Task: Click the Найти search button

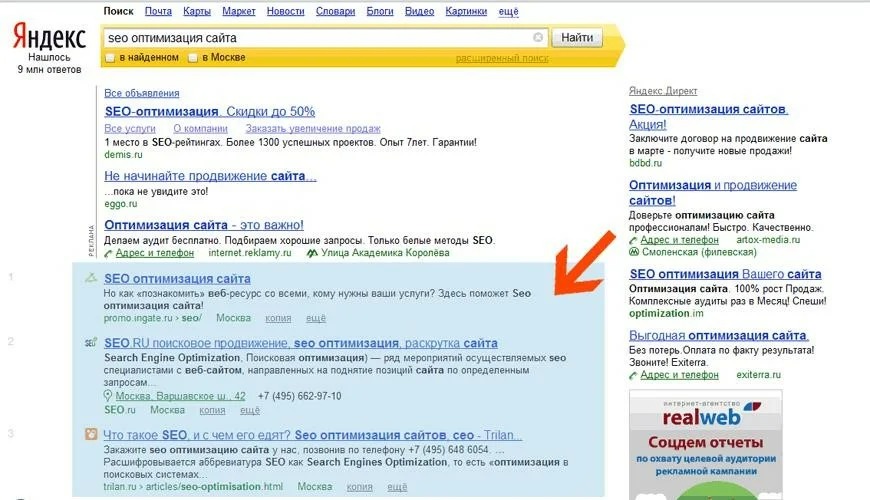Action: (577, 37)
